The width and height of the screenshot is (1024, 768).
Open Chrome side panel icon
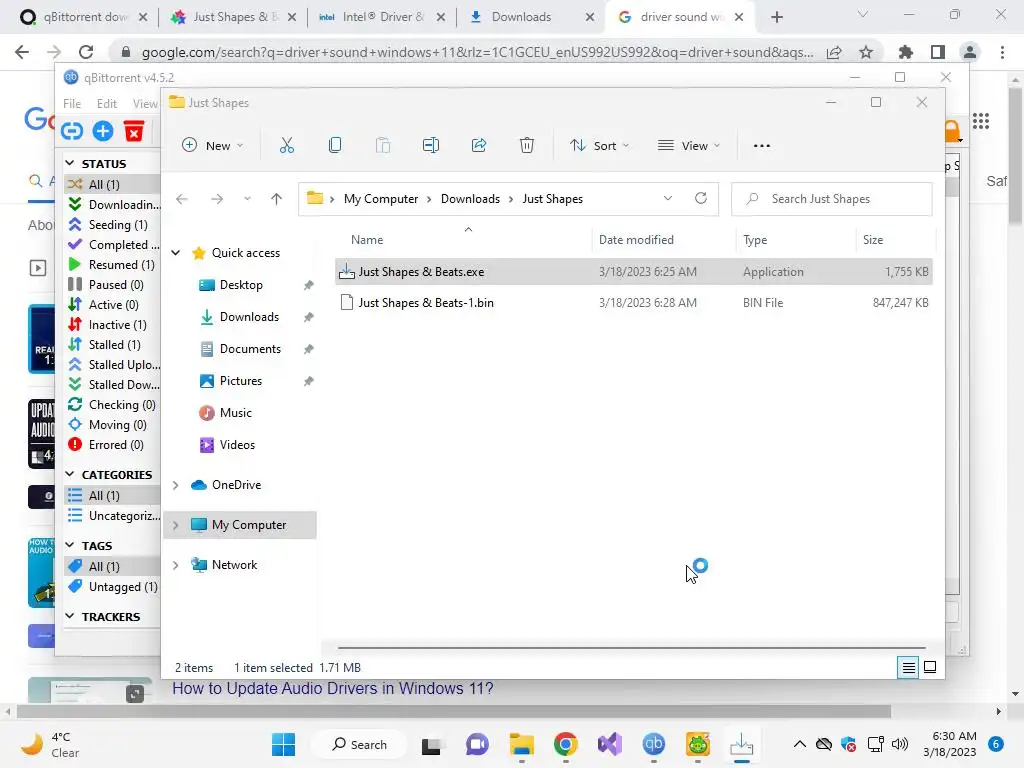(x=938, y=52)
